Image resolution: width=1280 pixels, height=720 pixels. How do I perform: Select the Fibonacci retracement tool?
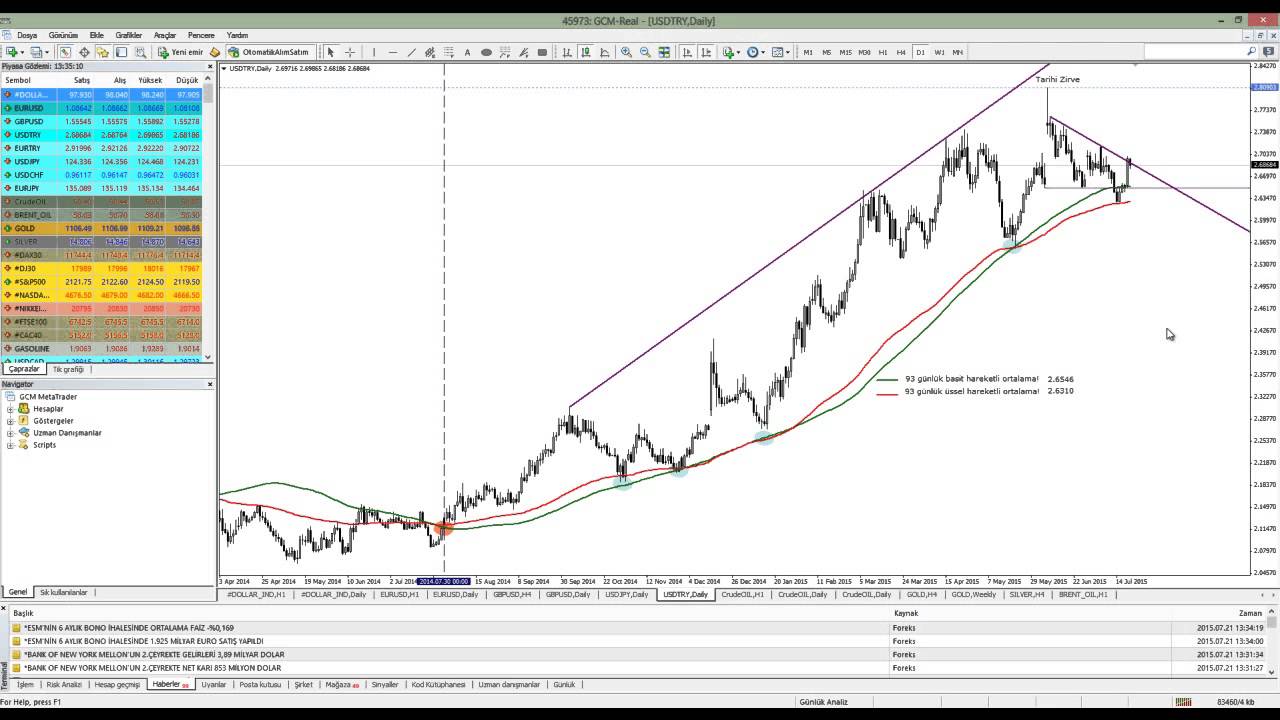point(449,52)
